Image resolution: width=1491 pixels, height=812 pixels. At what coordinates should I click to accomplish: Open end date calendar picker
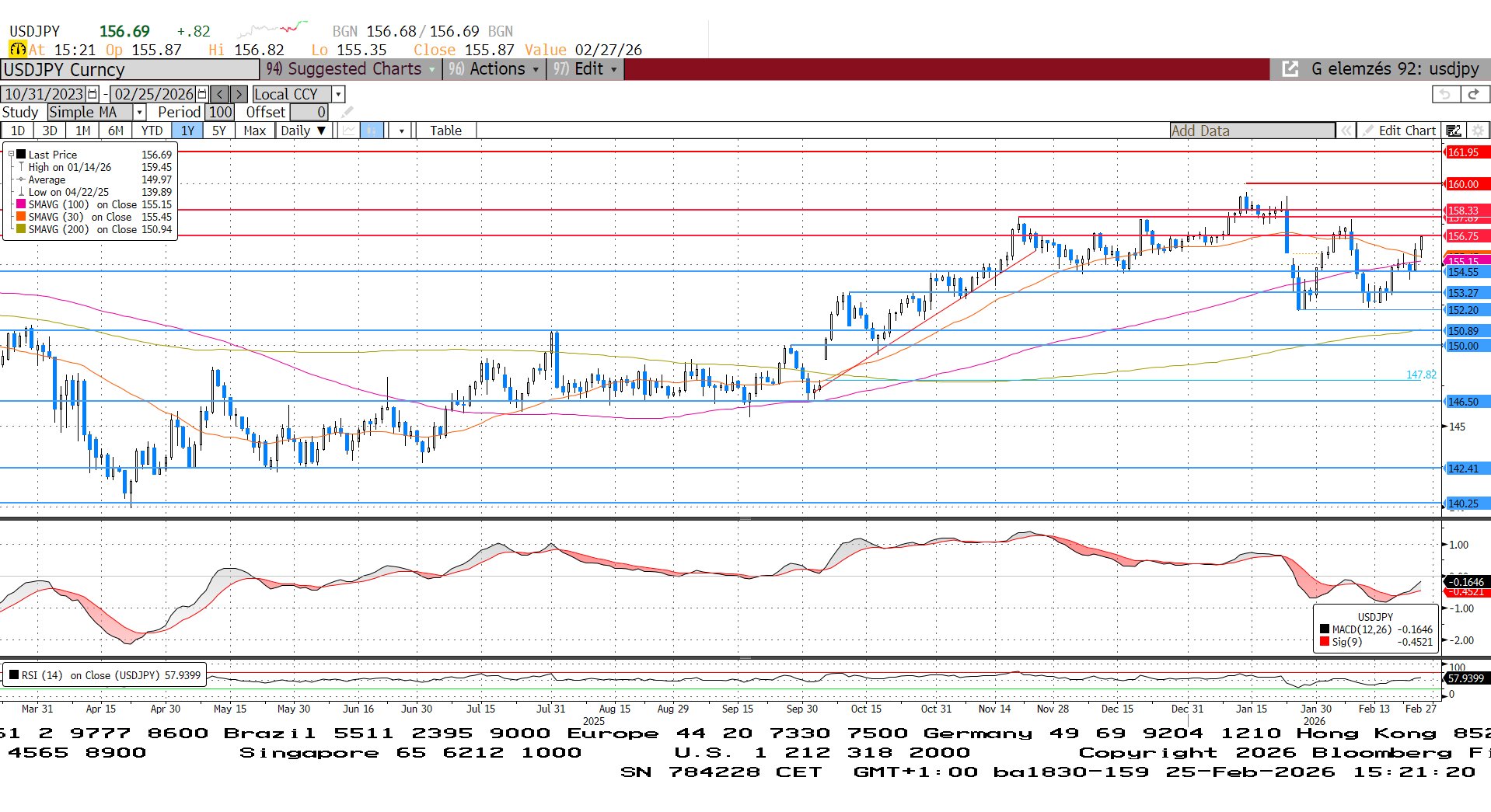click(x=202, y=94)
